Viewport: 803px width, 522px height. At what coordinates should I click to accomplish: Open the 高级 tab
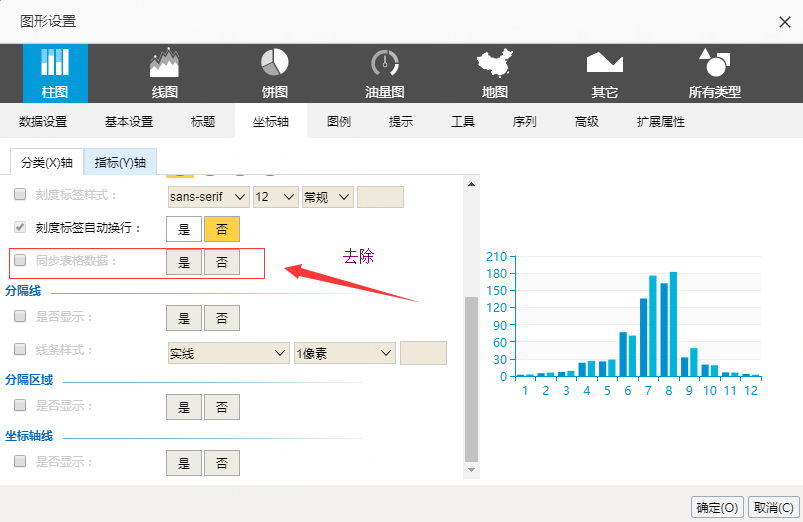(x=586, y=121)
